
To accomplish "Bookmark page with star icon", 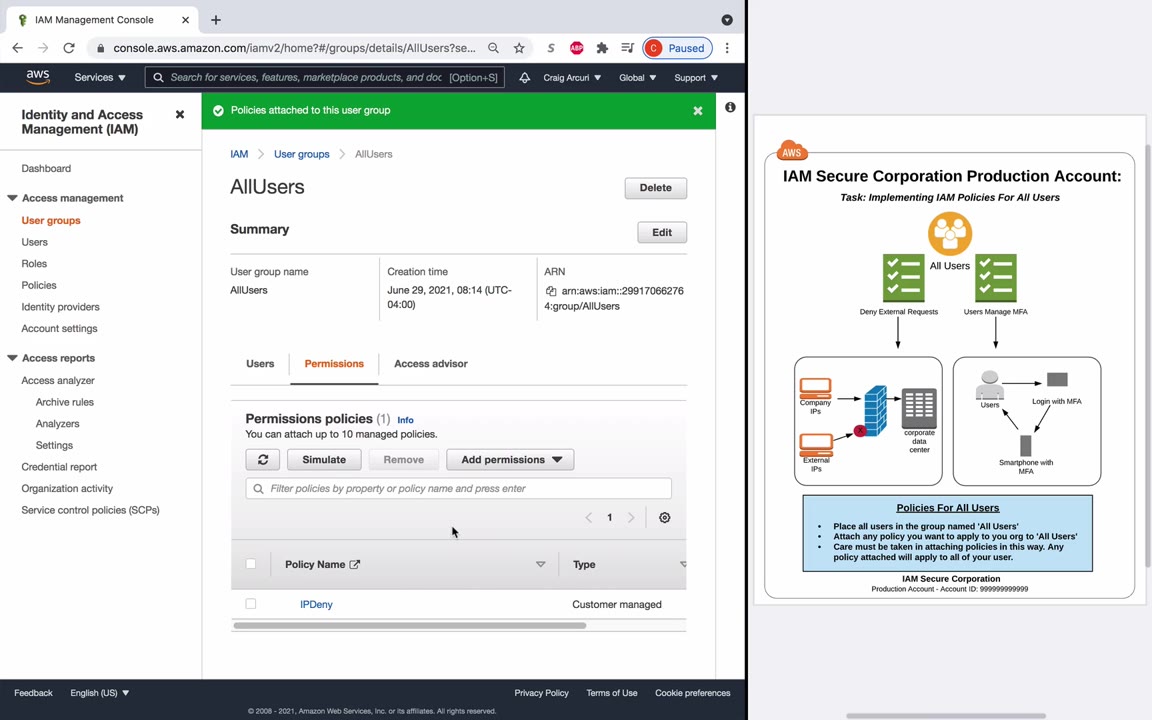I will click(x=519, y=48).
